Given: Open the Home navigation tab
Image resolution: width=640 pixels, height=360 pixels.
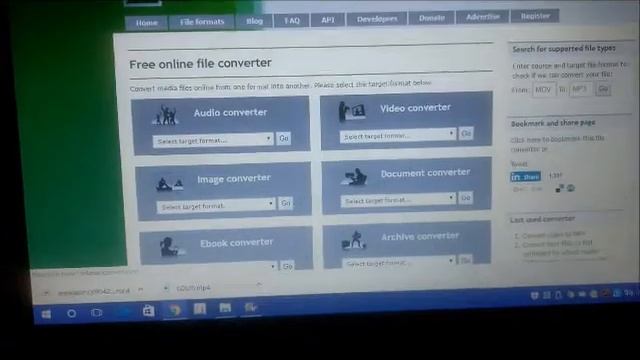Looking at the screenshot, I should [147, 23].
